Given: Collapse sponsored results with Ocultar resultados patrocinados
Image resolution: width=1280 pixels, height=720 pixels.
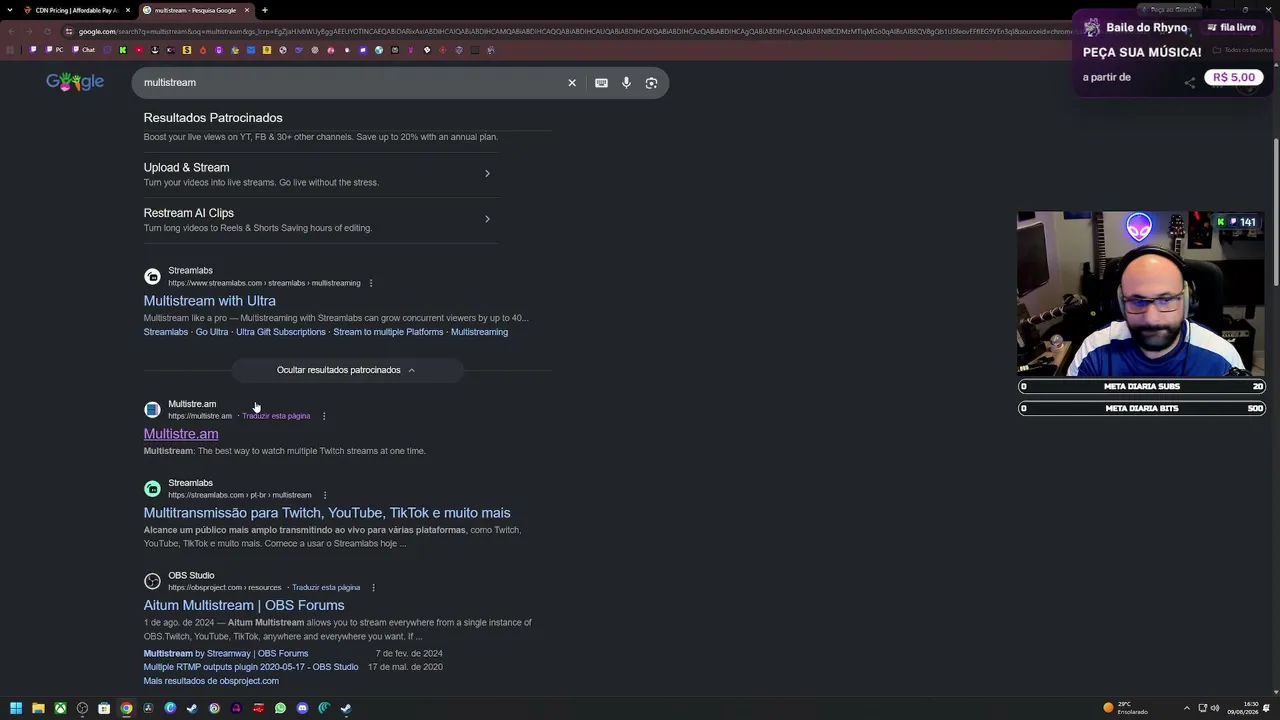Looking at the screenshot, I should pos(346,370).
